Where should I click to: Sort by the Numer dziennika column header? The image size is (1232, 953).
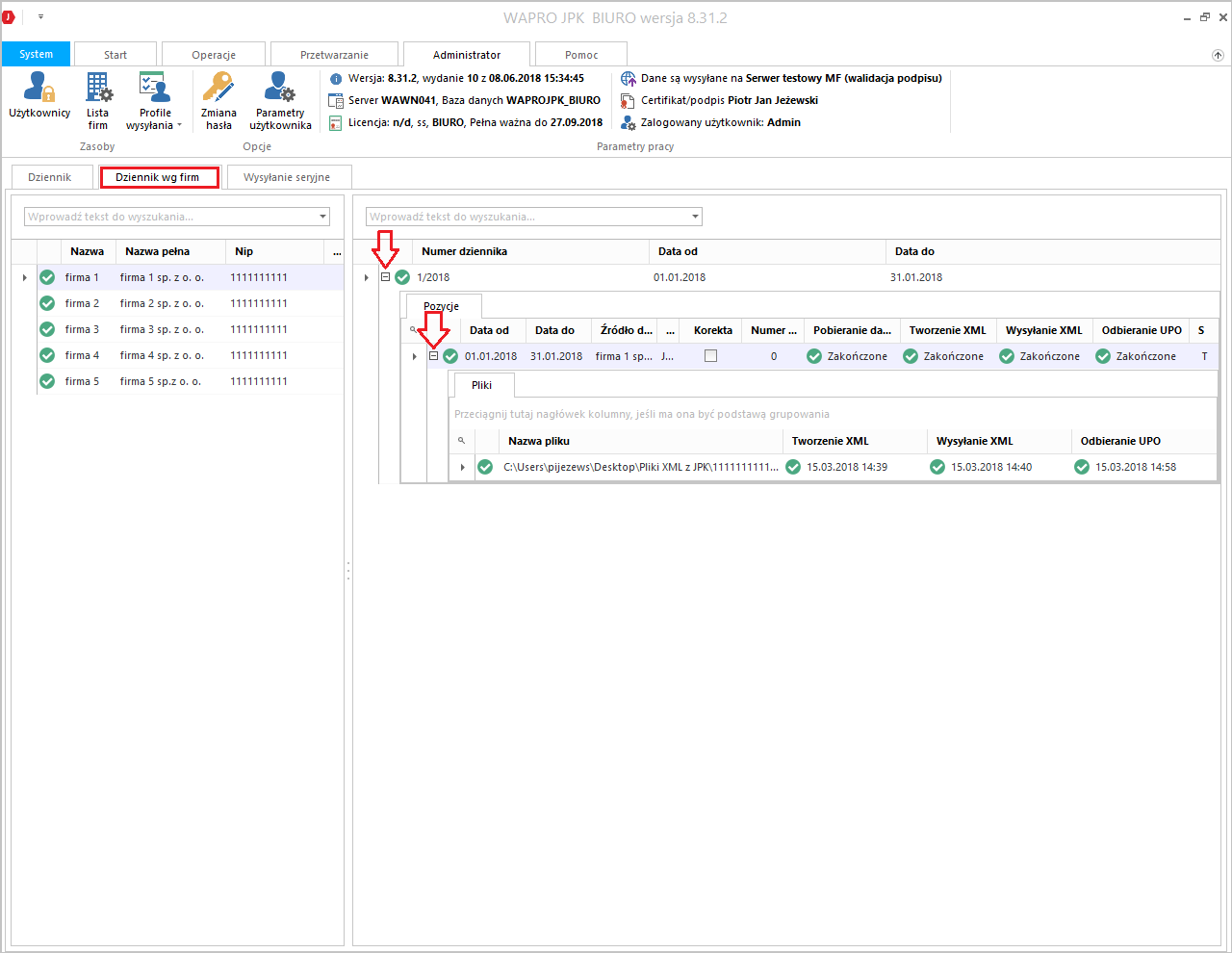point(464,251)
